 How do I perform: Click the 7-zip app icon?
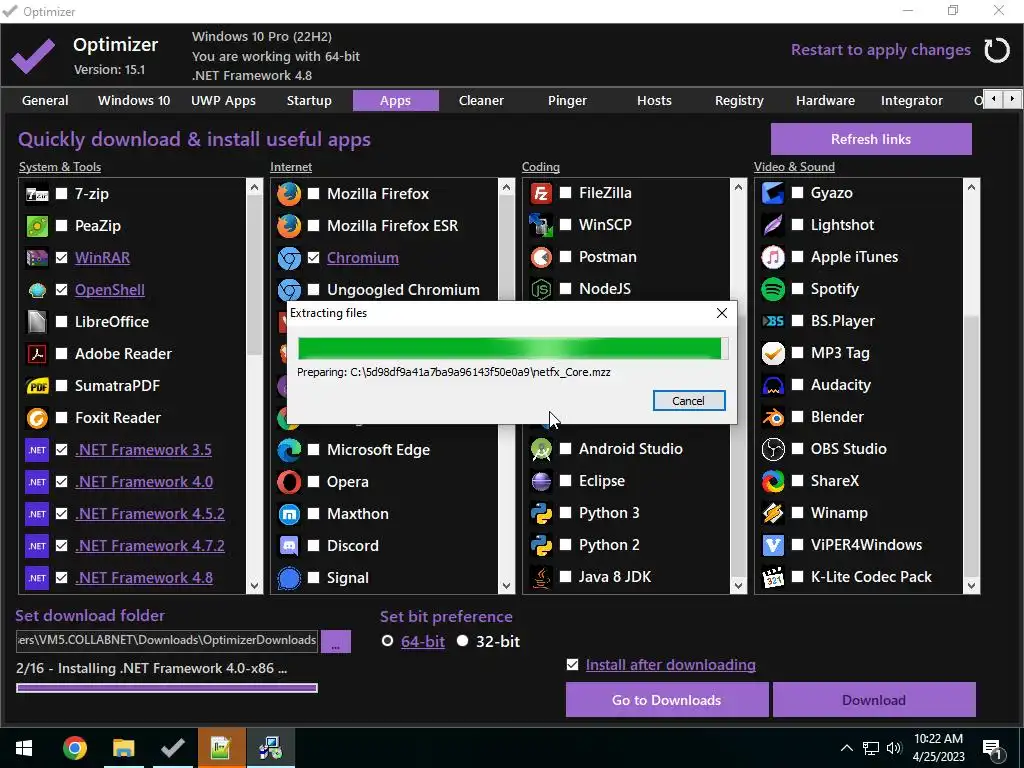(x=37, y=194)
